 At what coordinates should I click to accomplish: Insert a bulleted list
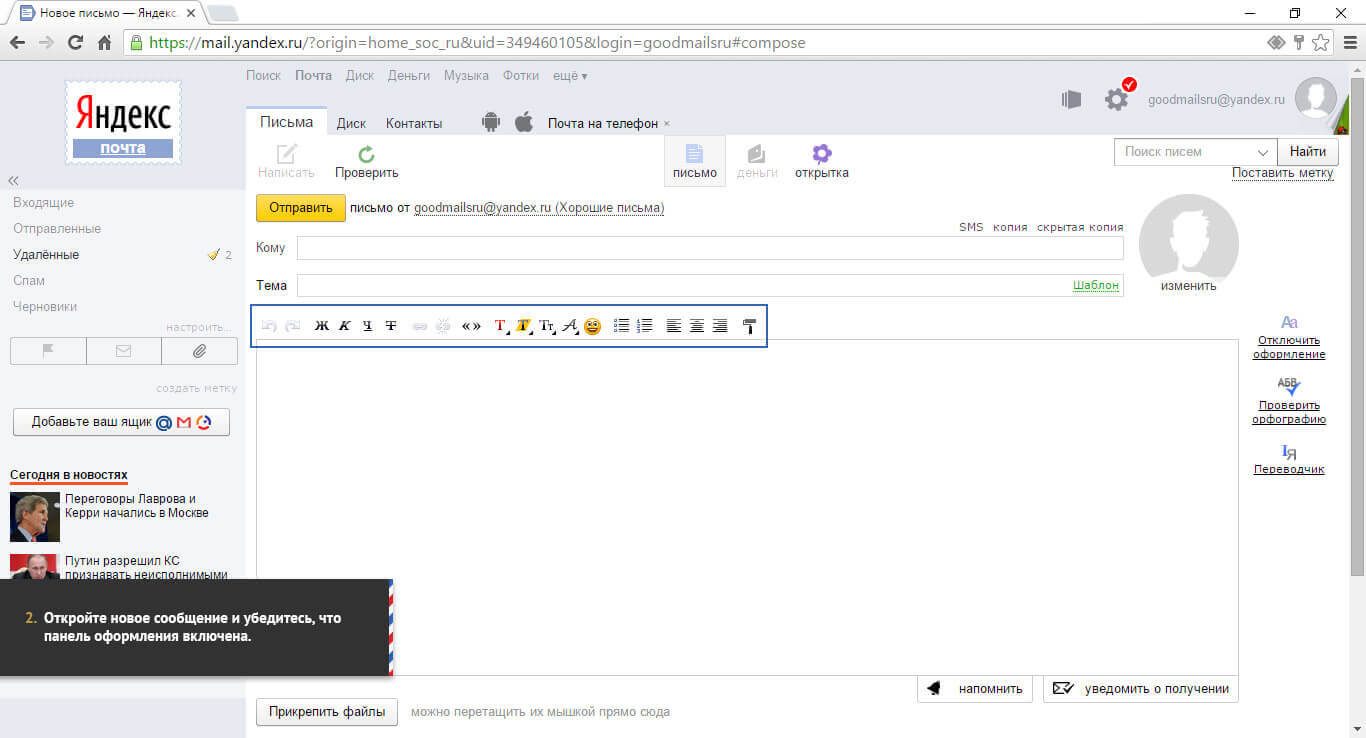[621, 326]
